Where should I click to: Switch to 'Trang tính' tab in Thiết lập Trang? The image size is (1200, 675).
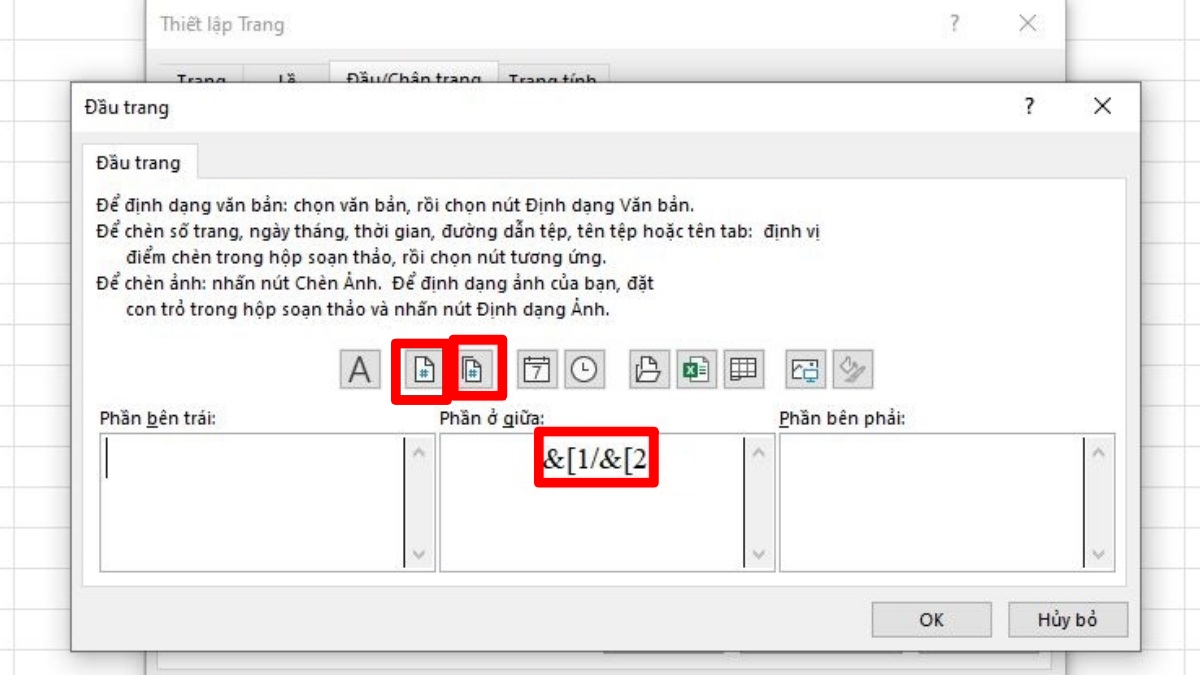point(553,77)
